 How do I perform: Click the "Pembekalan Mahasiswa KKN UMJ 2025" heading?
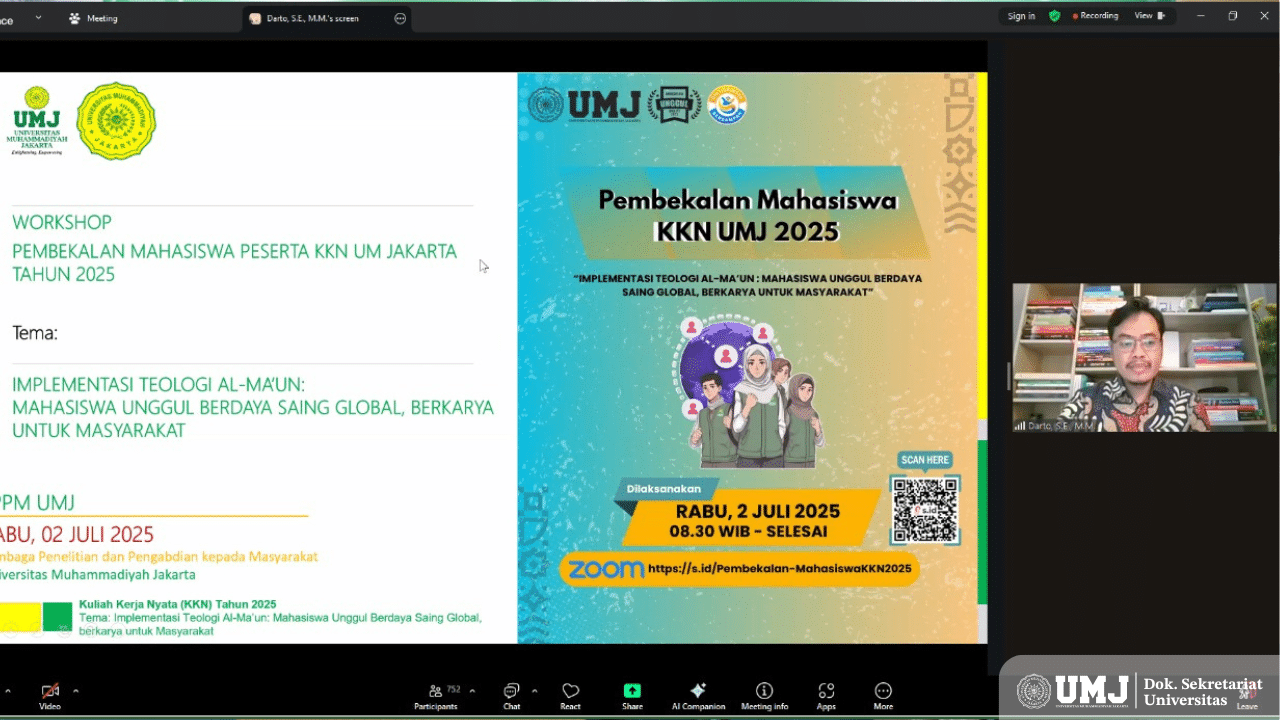[747, 215]
